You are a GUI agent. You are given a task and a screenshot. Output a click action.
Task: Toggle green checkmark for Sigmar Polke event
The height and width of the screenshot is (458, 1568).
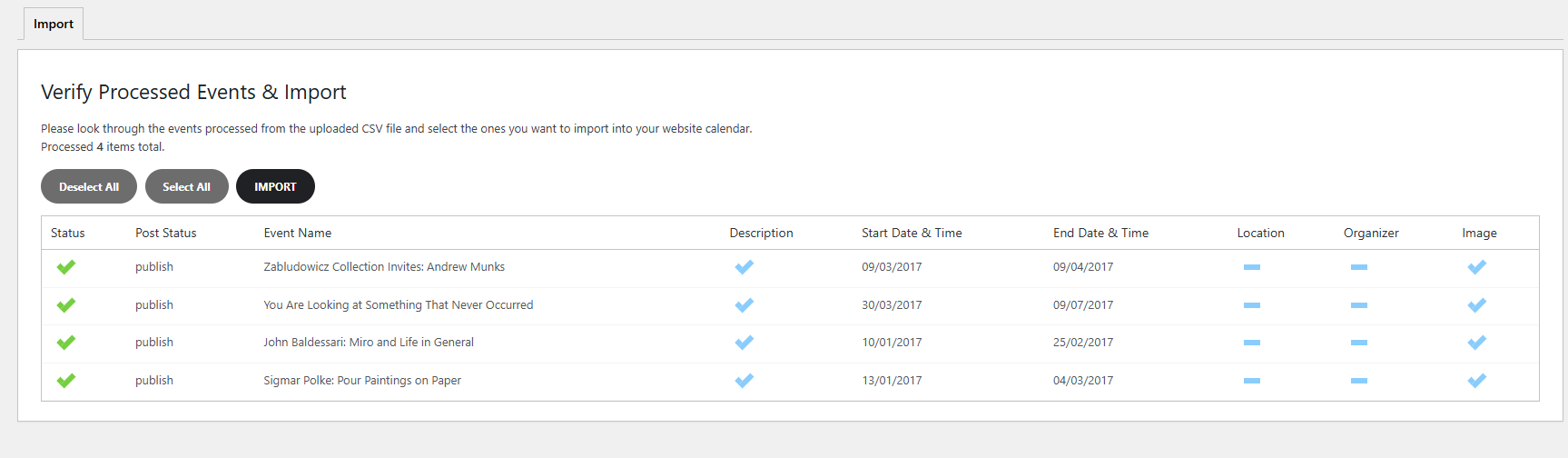pyautogui.click(x=66, y=381)
